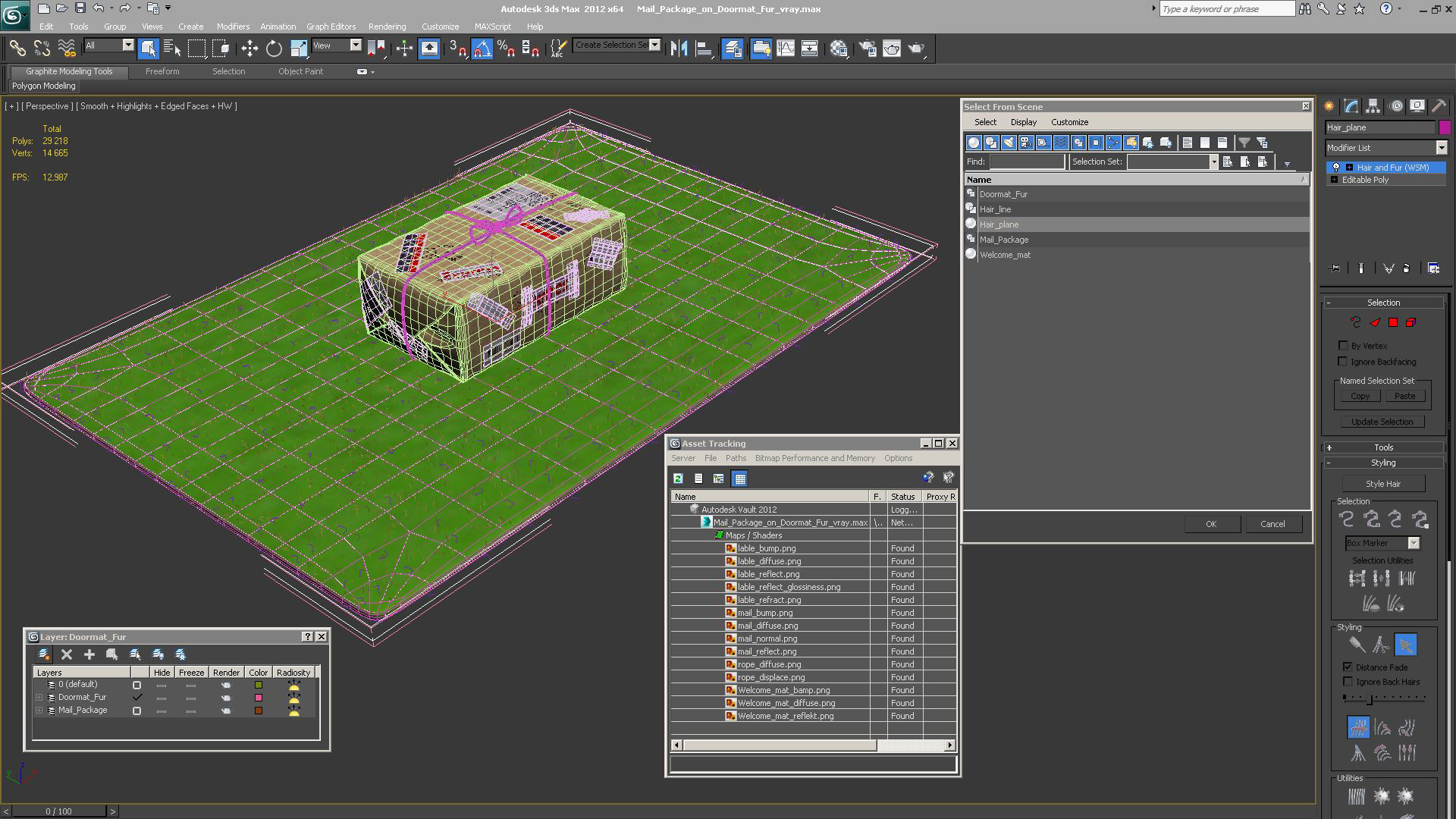Open the Render Setup teapot icon
This screenshot has height=819, width=1456.
868,49
